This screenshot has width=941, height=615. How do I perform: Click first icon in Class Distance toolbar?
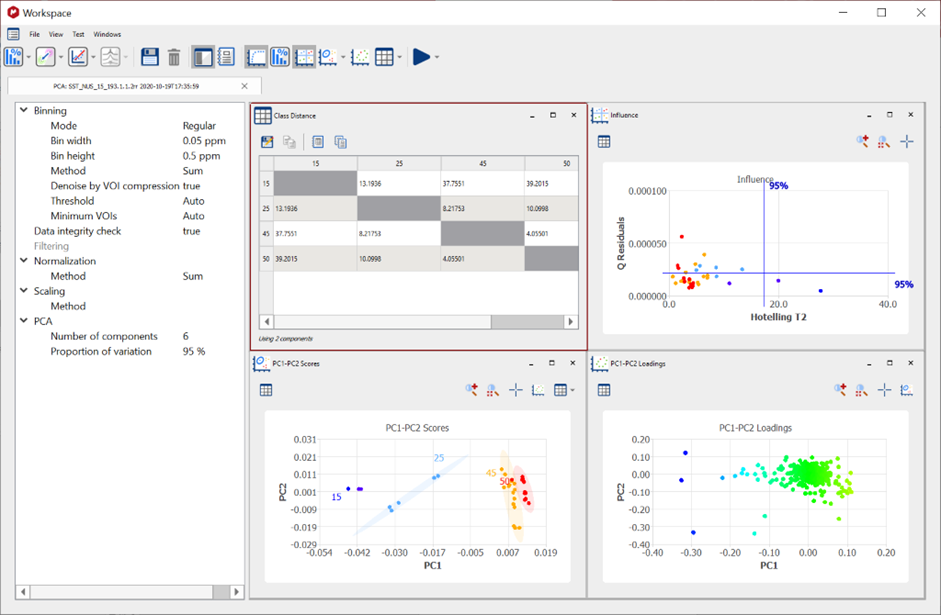pyautogui.click(x=267, y=142)
